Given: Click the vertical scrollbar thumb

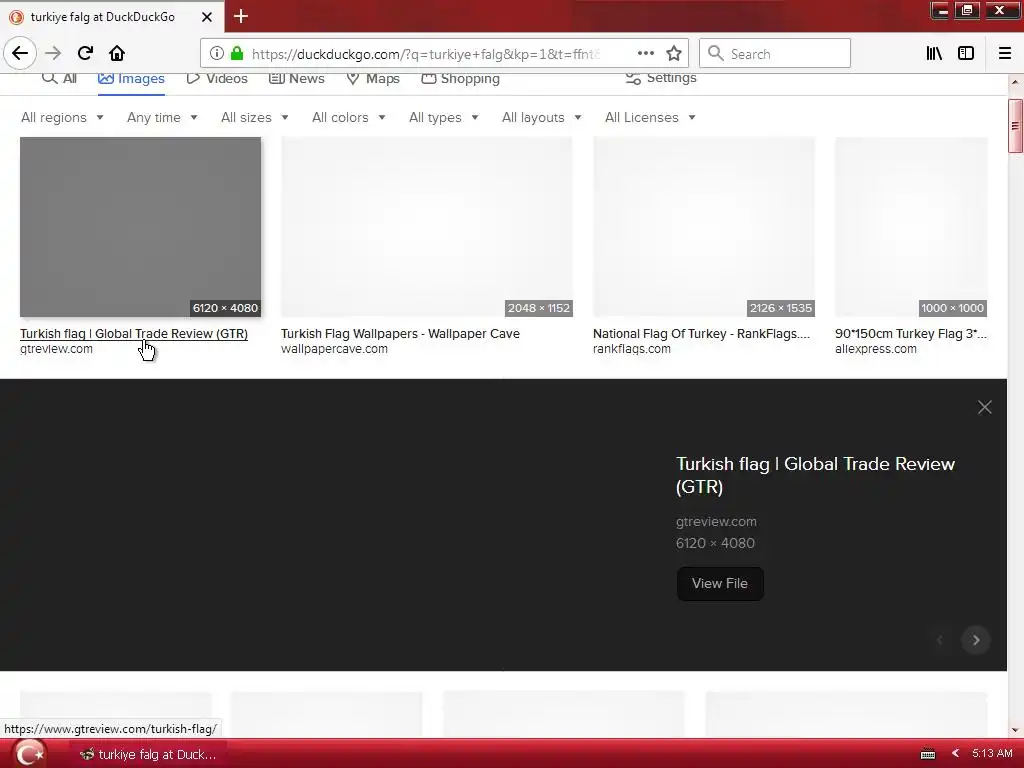Looking at the screenshot, I should [1015, 126].
